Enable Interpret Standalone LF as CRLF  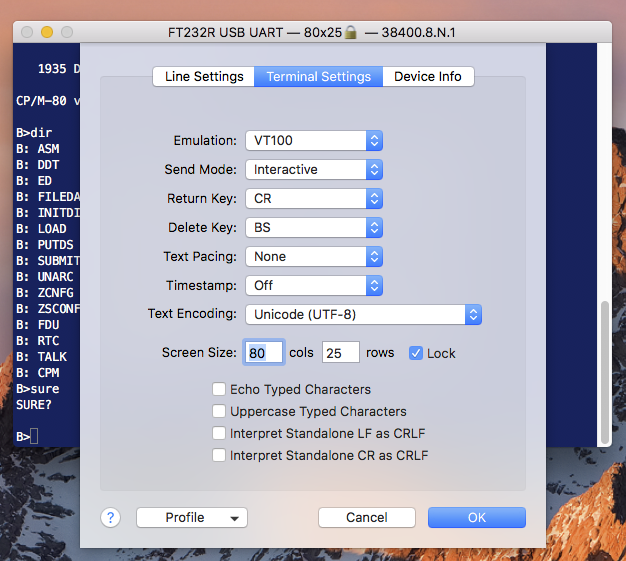[x=219, y=433]
